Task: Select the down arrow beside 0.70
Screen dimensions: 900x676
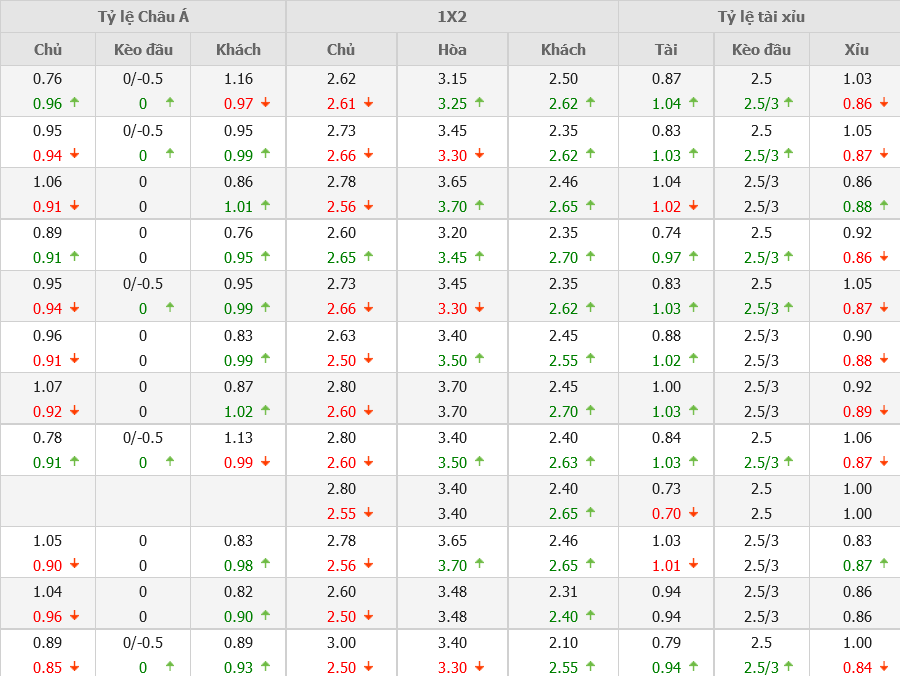Action: coord(691,513)
